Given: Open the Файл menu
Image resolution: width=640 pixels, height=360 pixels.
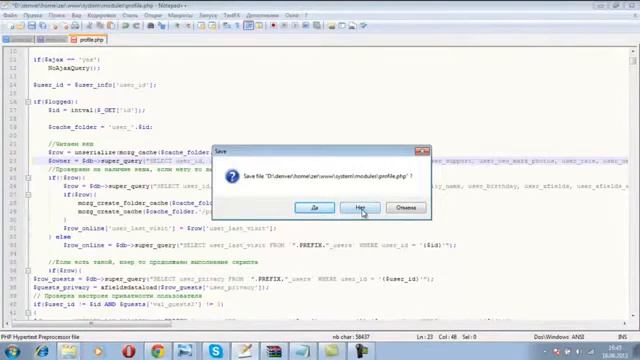Looking at the screenshot, I should point(10,16).
